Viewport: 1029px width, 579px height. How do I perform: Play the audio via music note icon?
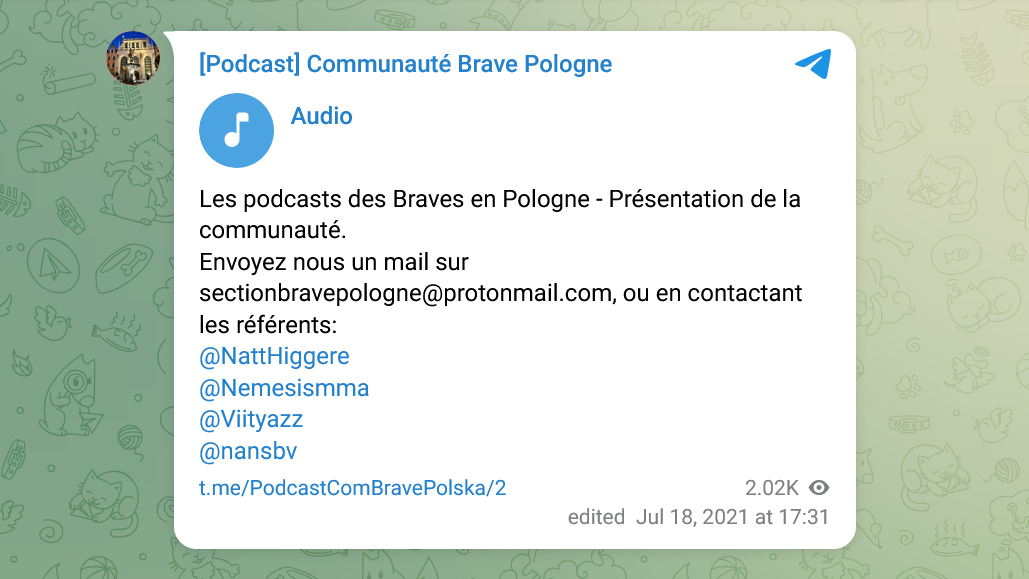(236, 130)
